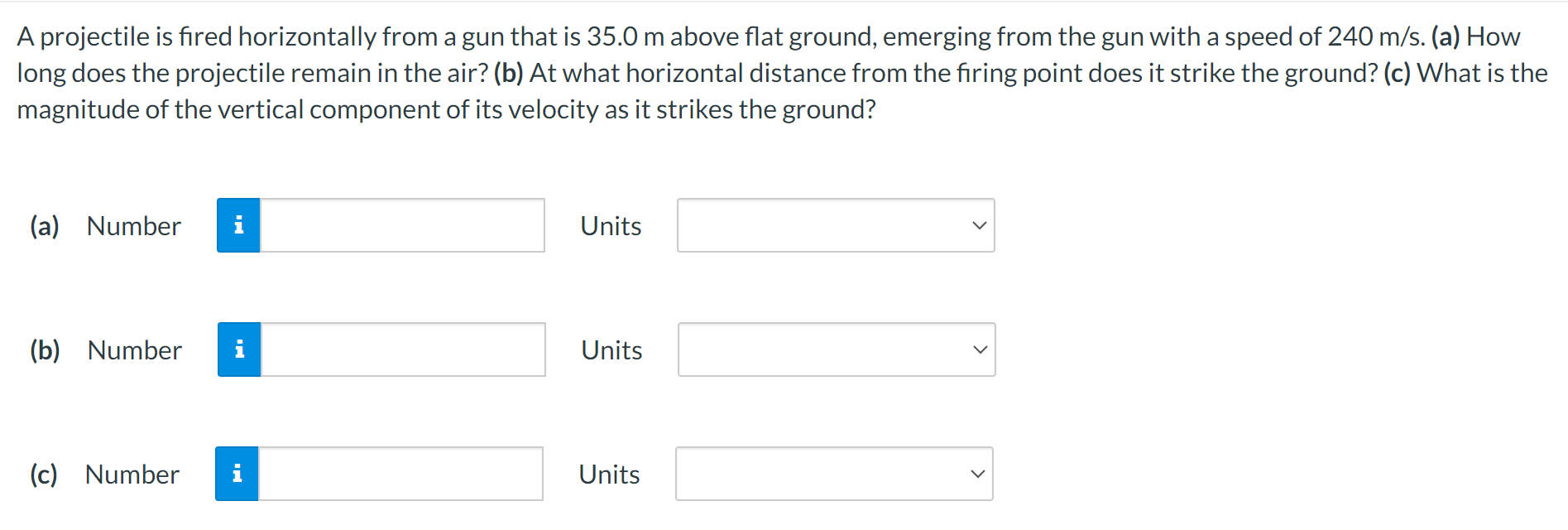Select the blue 'i' button for answer (b)
This screenshot has height=530, width=1568.
[238, 349]
